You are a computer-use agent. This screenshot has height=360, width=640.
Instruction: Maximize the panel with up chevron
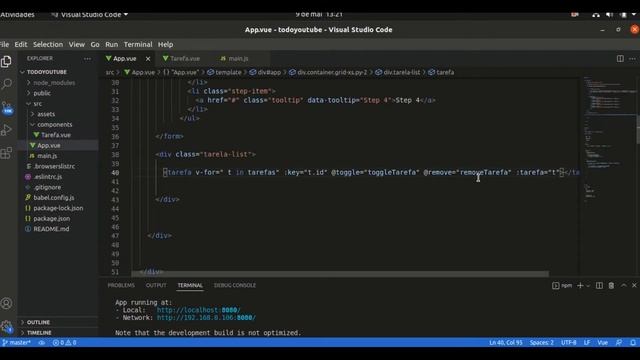(623, 285)
